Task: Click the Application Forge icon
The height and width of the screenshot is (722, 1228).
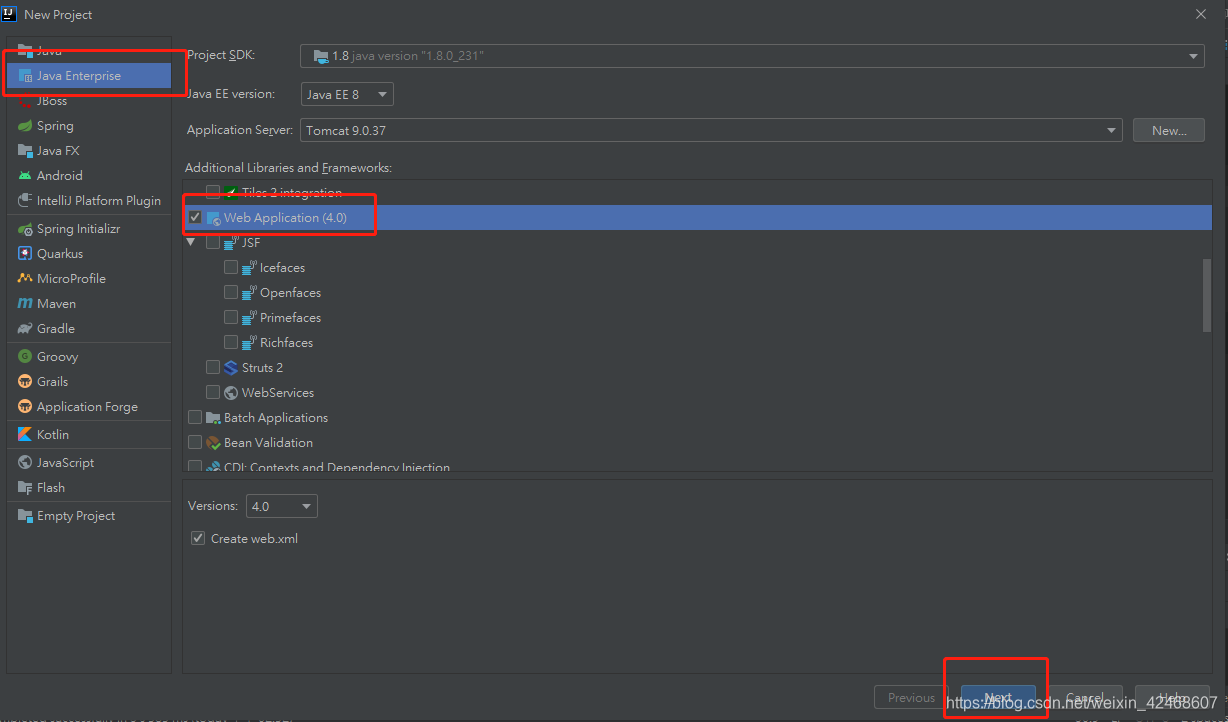Action: 25,407
